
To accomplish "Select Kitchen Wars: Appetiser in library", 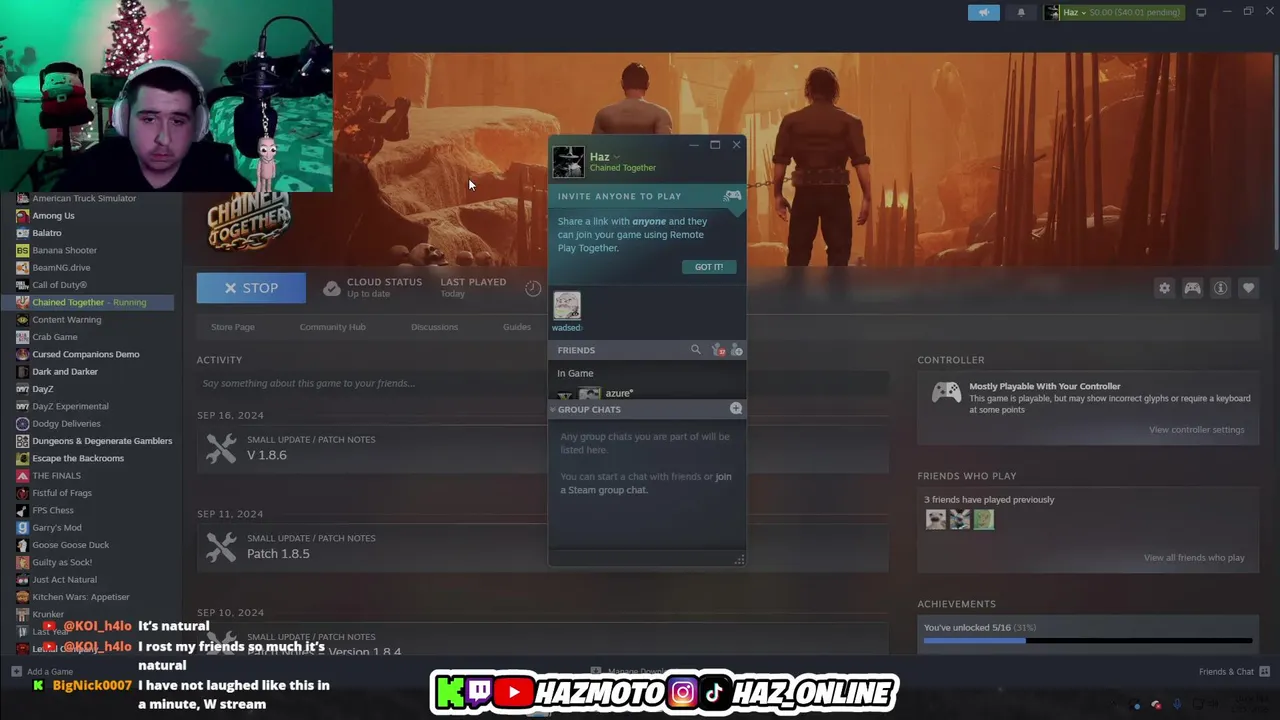I will tap(81, 597).
